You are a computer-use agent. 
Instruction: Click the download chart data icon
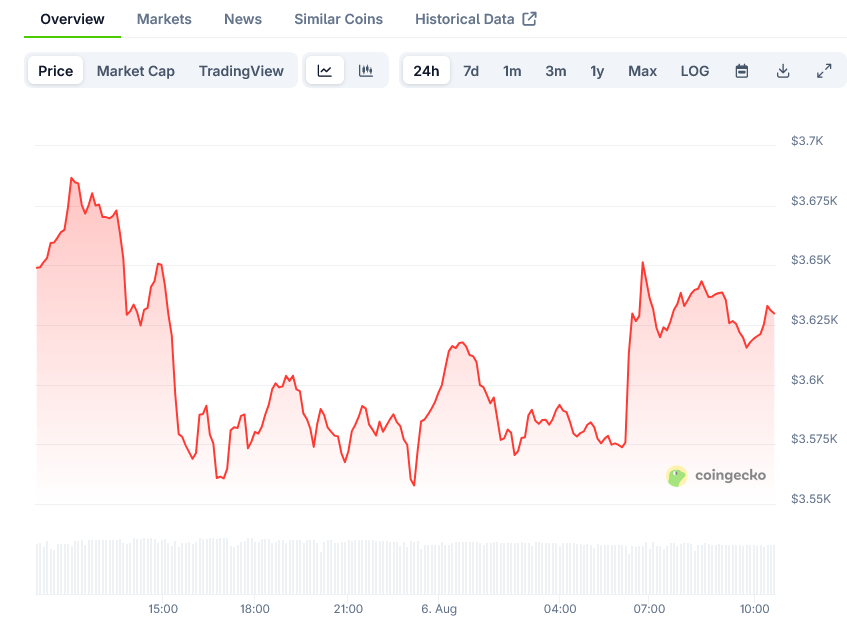coord(783,71)
